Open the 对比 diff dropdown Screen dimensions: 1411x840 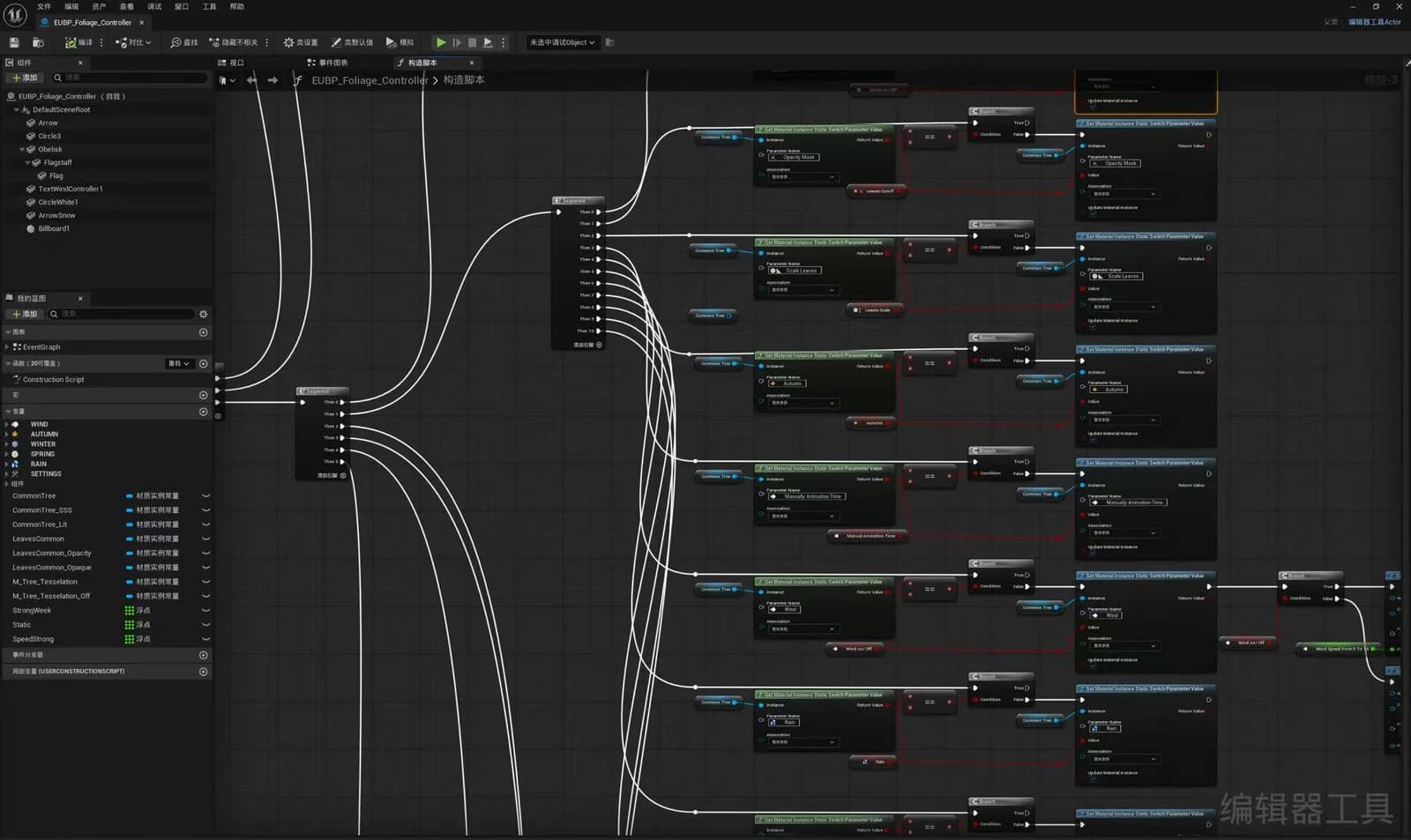pos(133,42)
